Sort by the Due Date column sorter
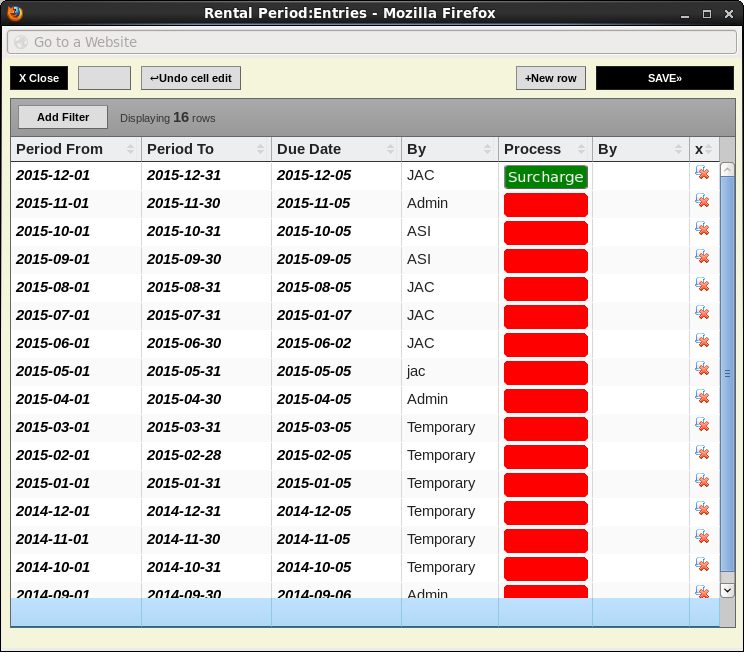The height and width of the screenshot is (654, 745). (x=390, y=149)
